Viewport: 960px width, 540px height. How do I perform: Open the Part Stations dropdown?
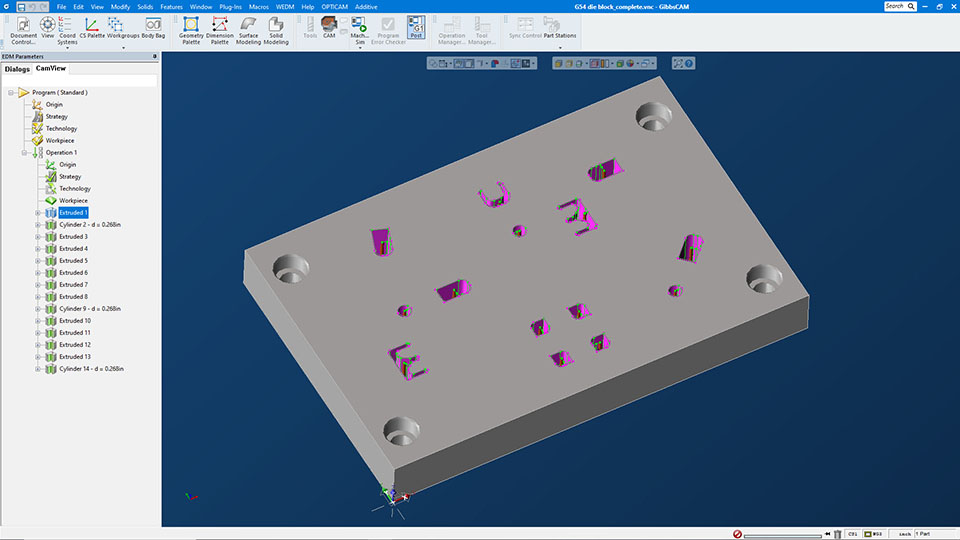[x=560, y=36]
